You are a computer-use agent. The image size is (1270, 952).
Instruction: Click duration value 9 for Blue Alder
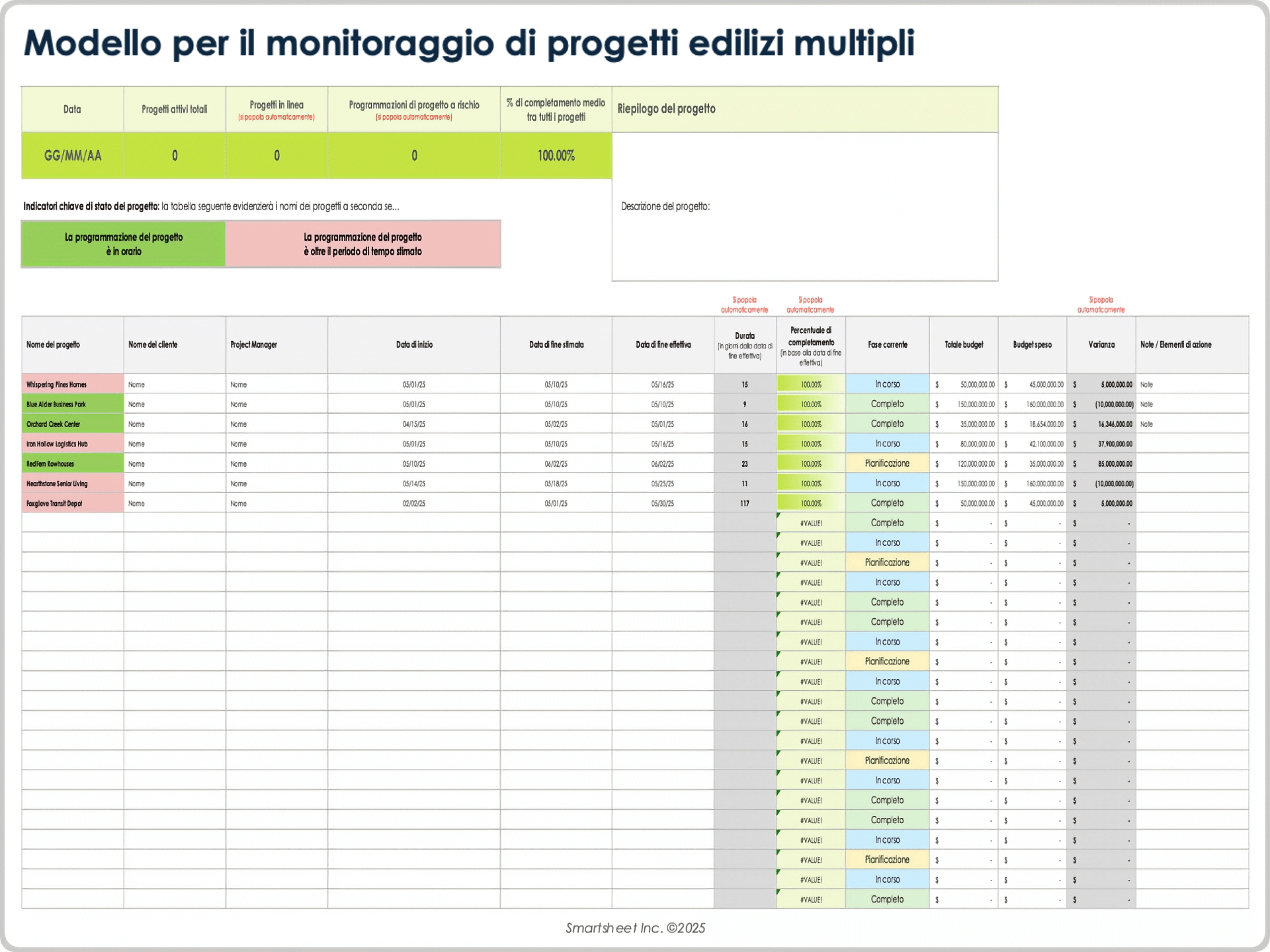pos(745,404)
